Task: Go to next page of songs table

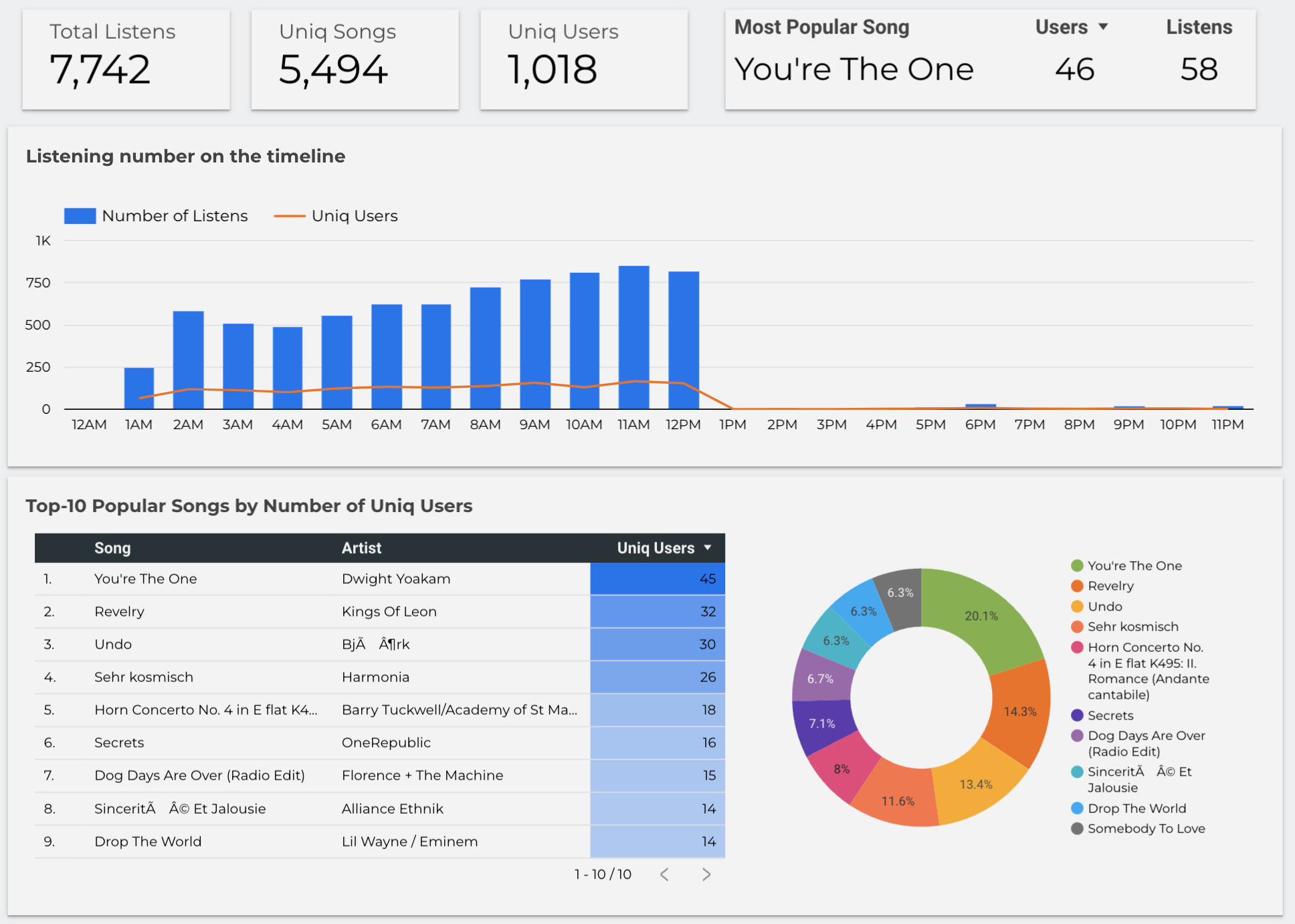Action: coord(706,875)
